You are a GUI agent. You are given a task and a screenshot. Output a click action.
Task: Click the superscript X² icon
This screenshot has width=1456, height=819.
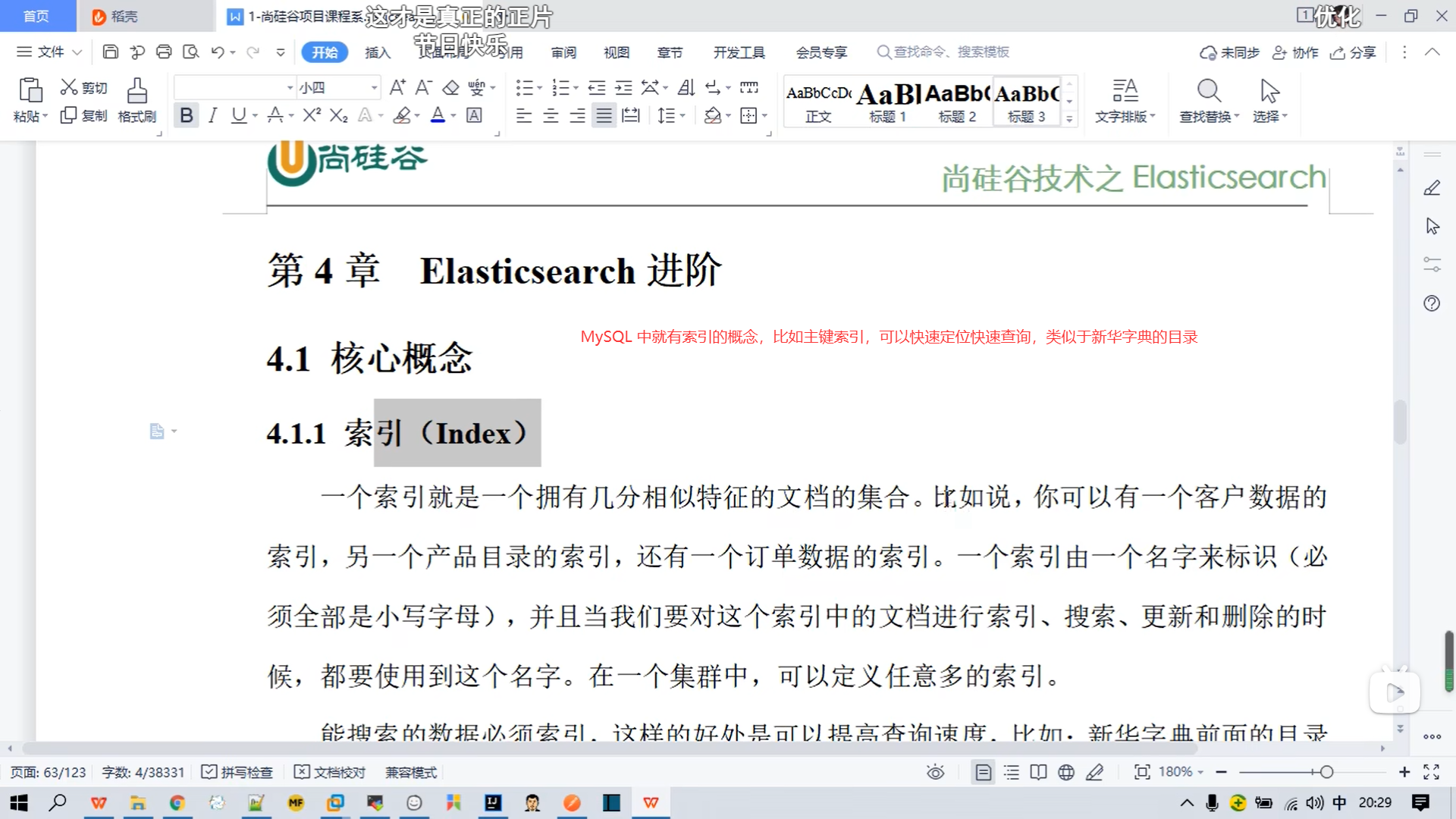point(312,115)
